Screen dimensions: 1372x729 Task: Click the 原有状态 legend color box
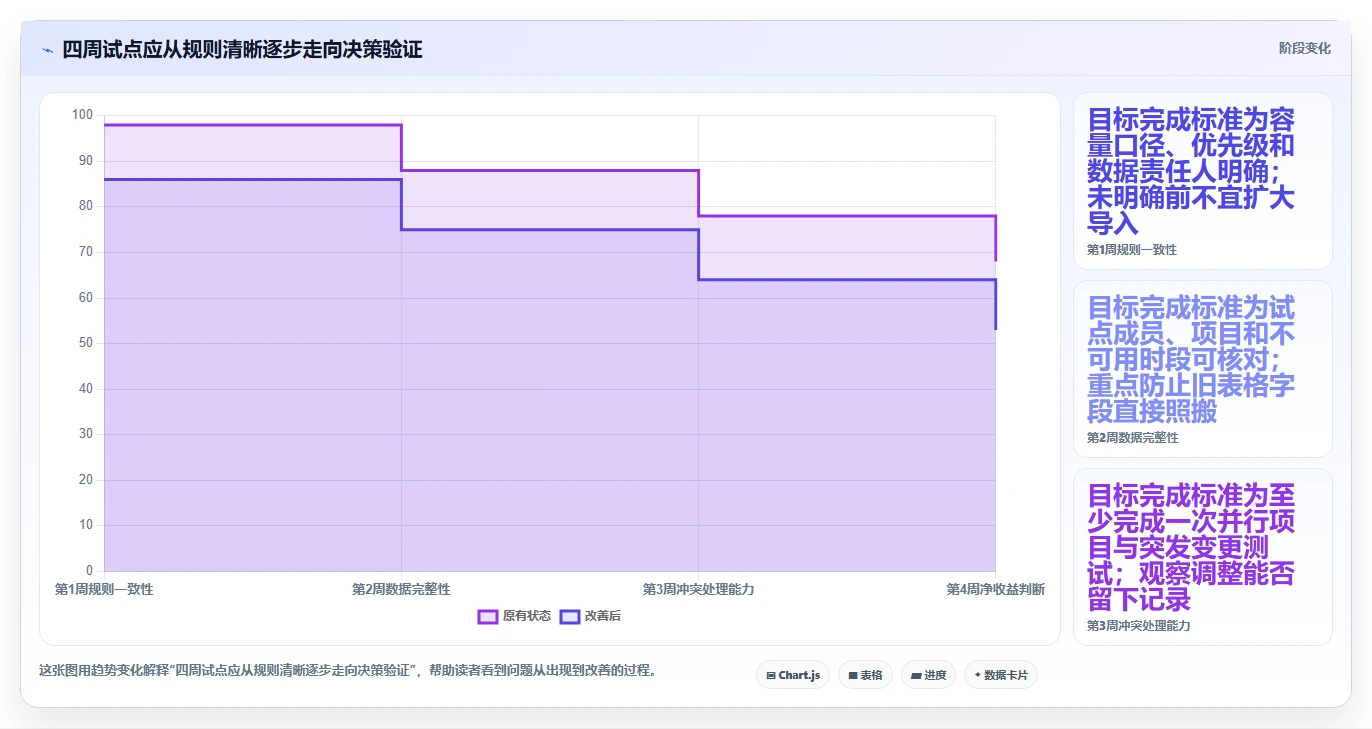pyautogui.click(x=488, y=616)
